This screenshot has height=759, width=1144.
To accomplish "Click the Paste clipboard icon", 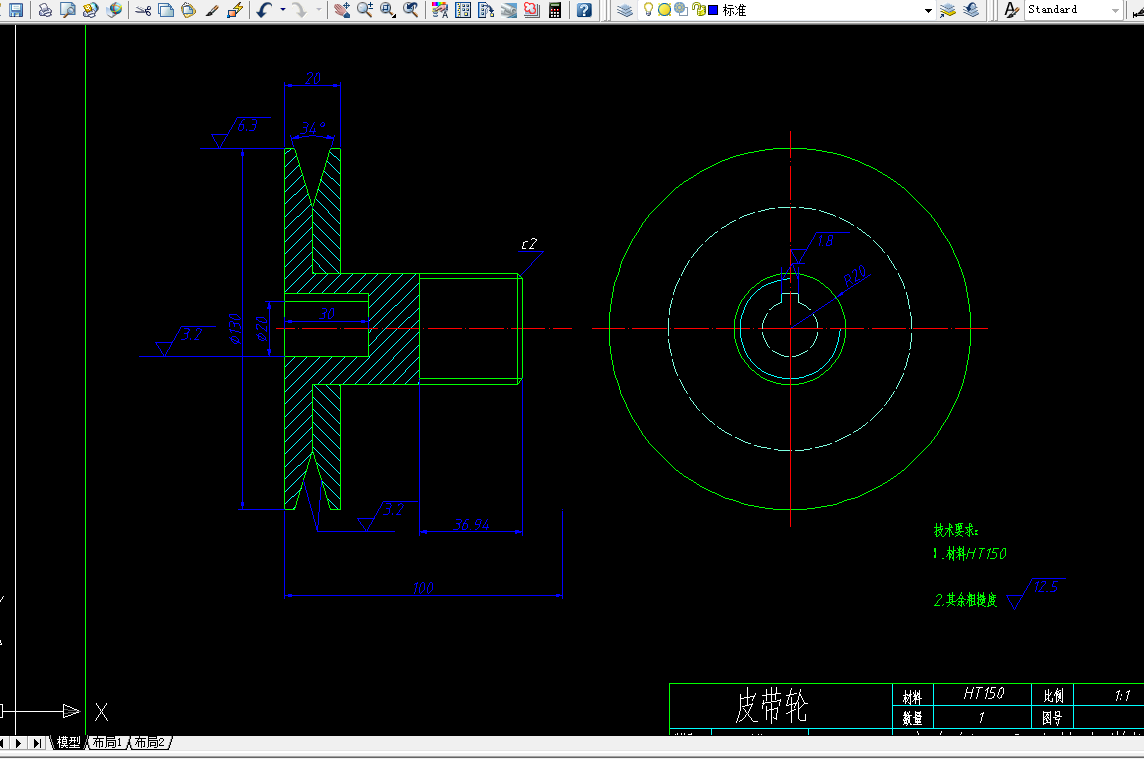I will [x=189, y=9].
